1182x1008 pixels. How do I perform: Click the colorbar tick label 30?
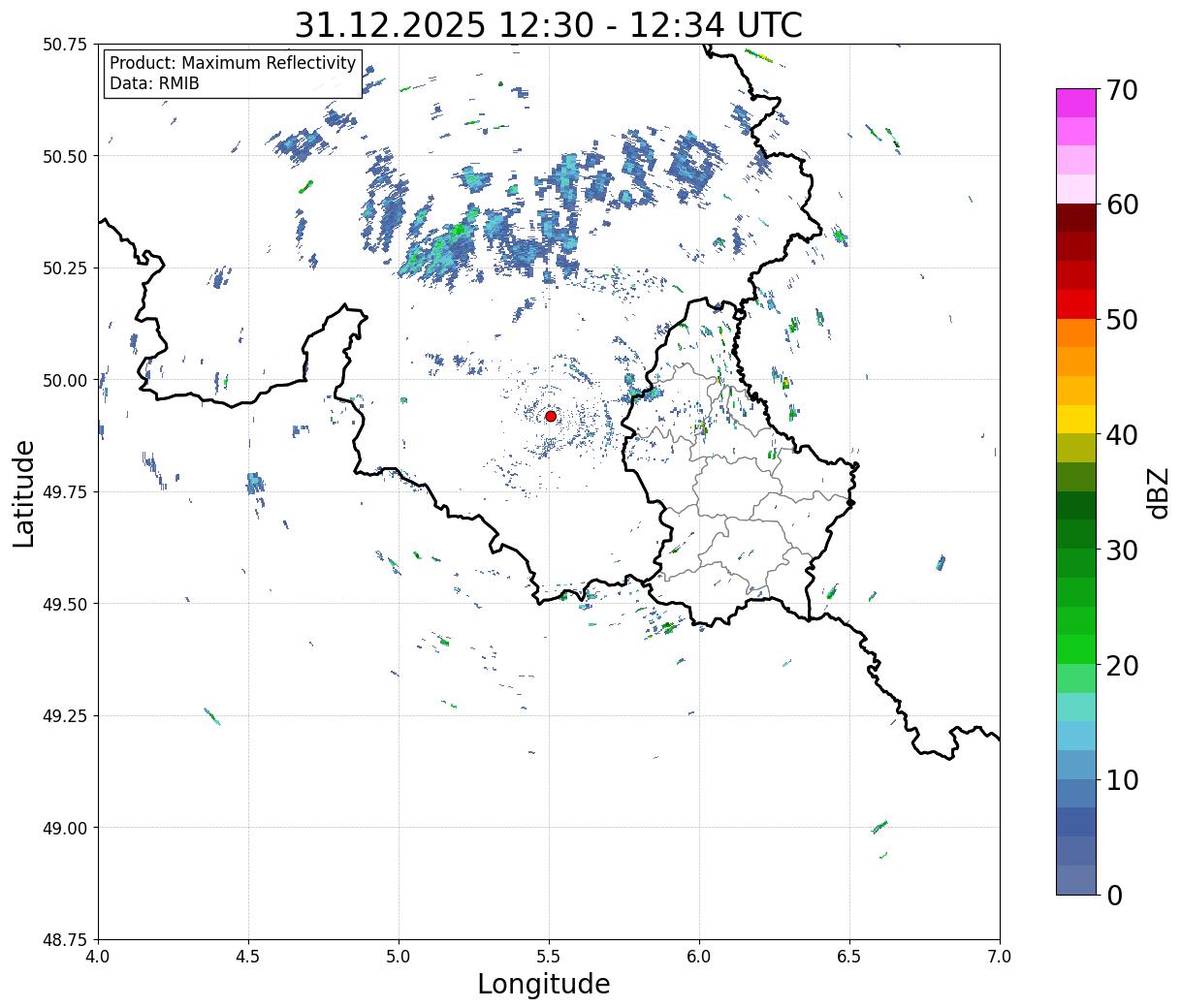(1120, 550)
